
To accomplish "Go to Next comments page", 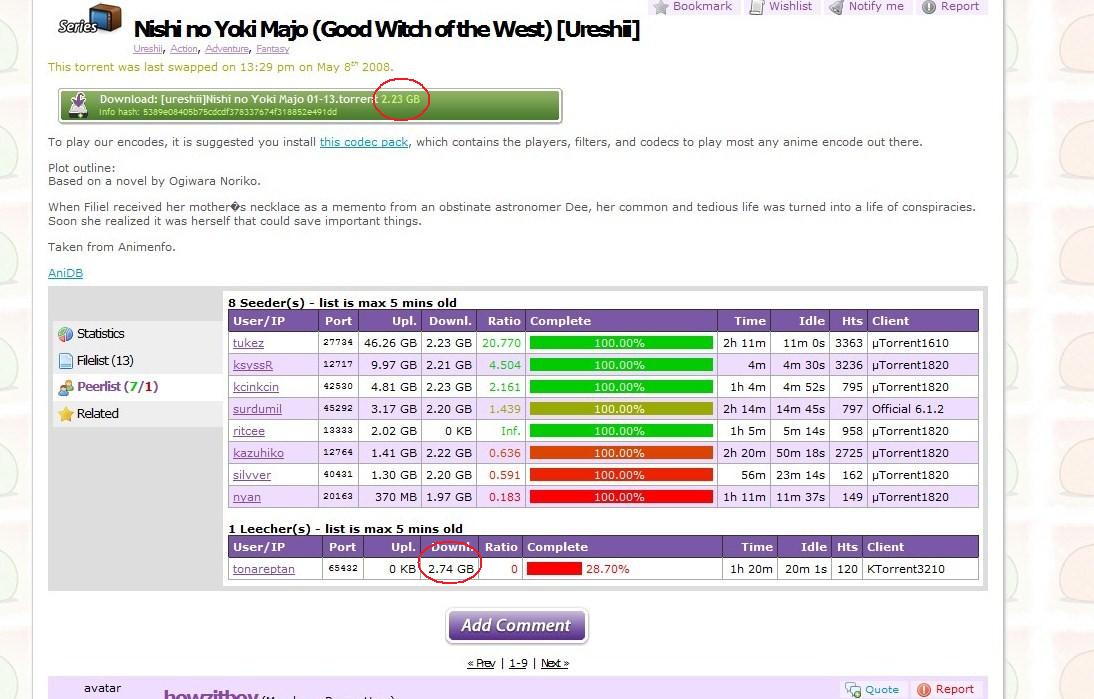I will pos(555,663).
